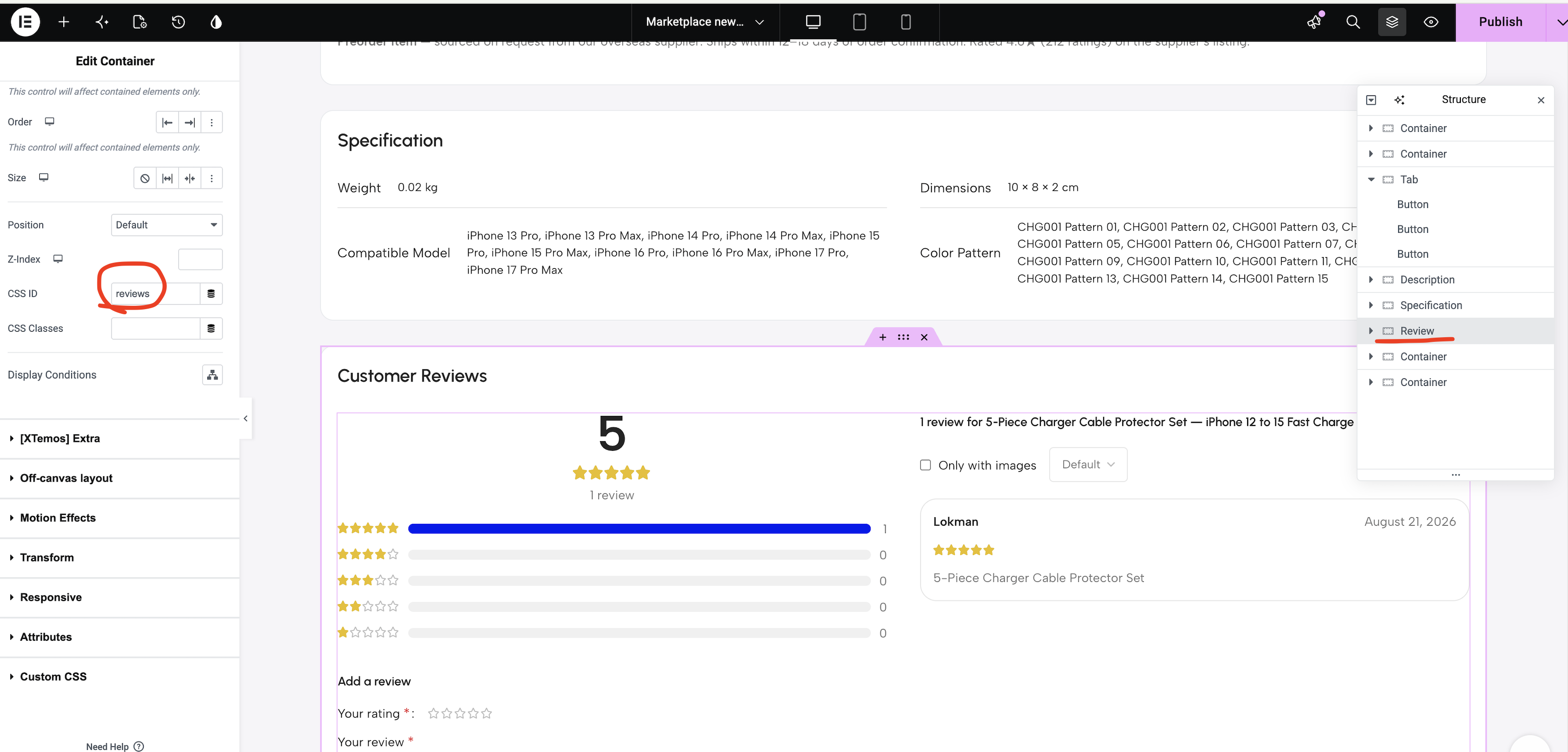
Task: Click Z-Index responsive device icon
Action: 58,259
